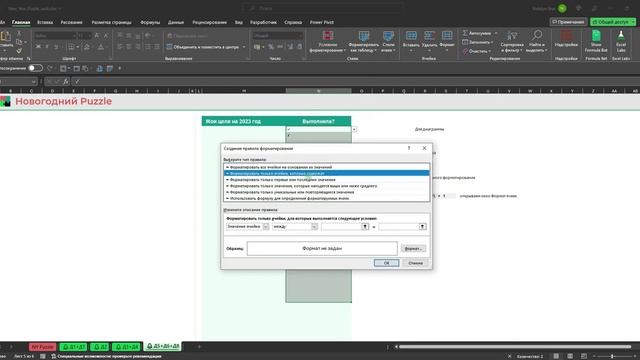Click the Delete cells icon

[x=429, y=36]
